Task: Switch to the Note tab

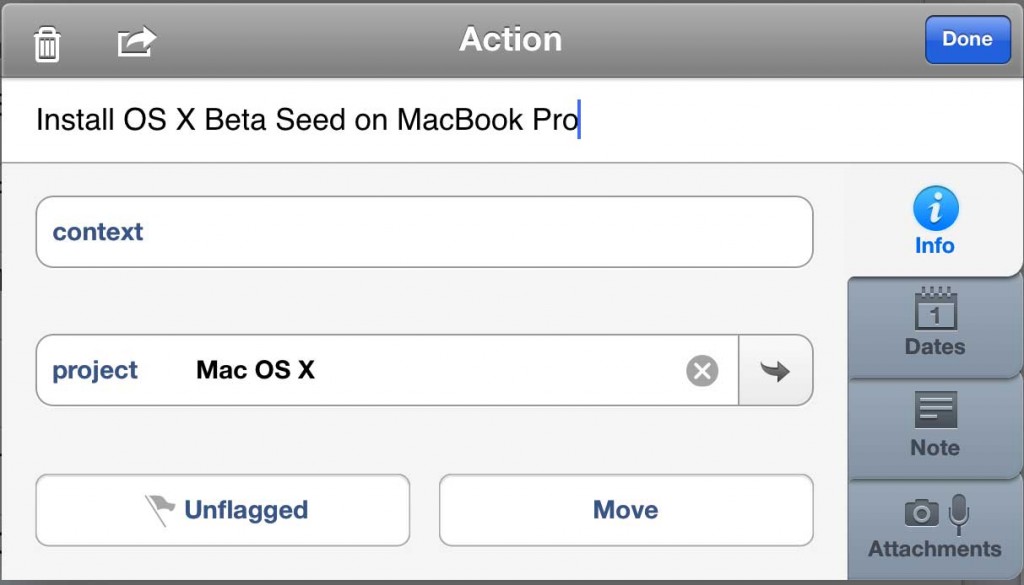Action: (935, 428)
